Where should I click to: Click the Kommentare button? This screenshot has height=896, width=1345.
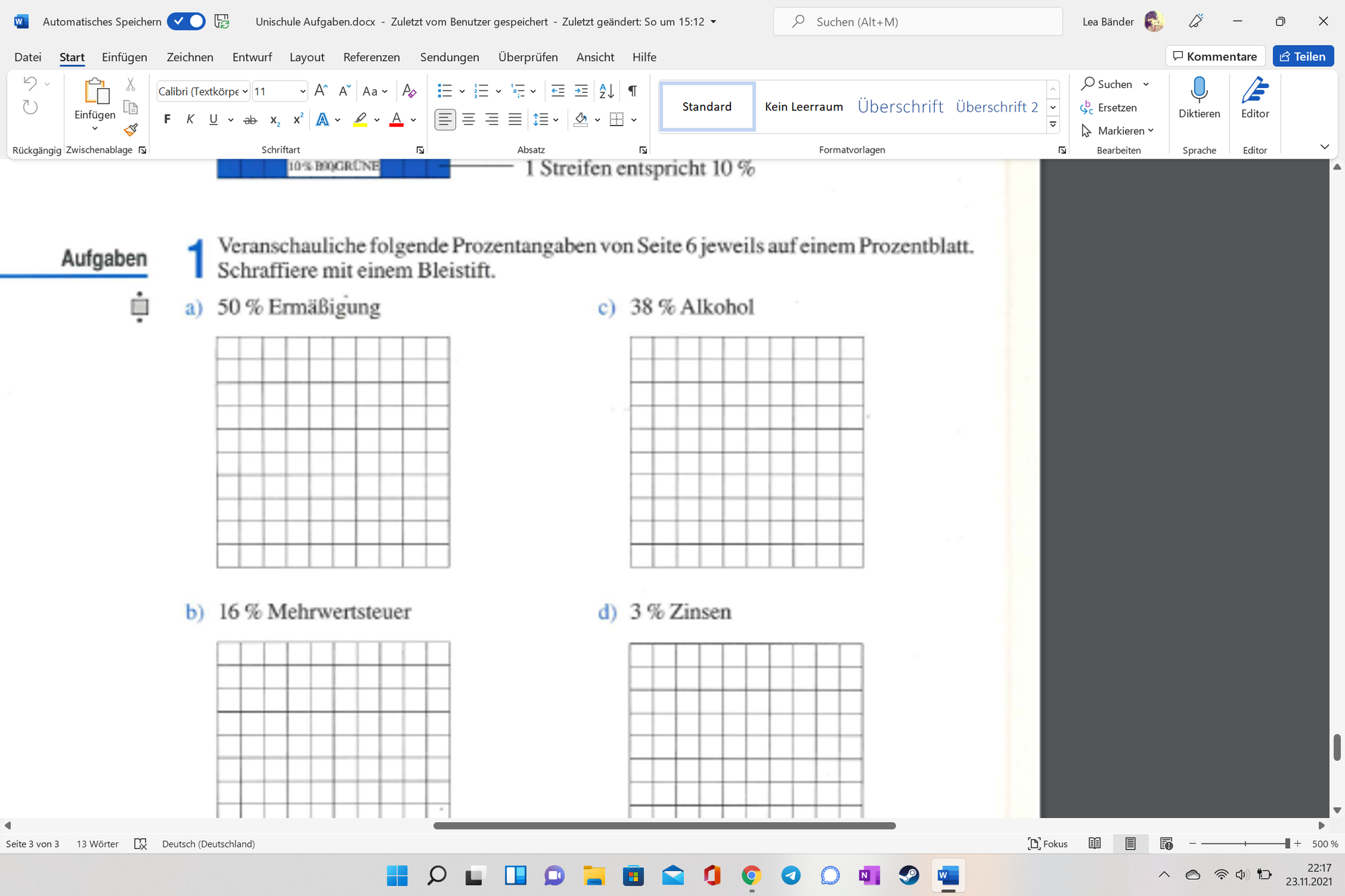1215,56
